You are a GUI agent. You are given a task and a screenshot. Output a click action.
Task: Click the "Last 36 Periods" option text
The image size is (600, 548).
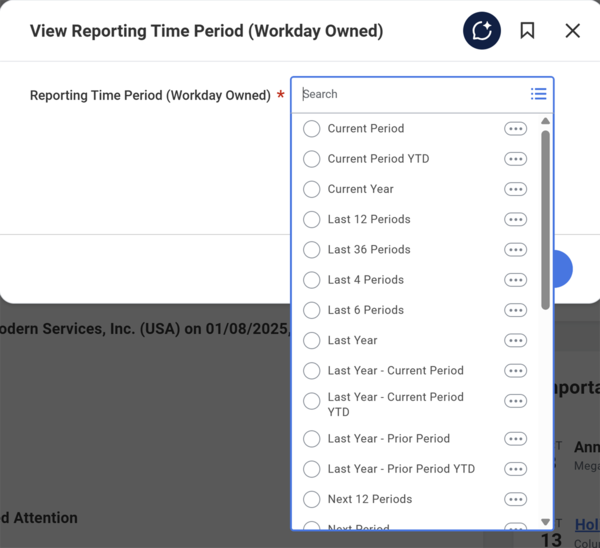click(369, 250)
